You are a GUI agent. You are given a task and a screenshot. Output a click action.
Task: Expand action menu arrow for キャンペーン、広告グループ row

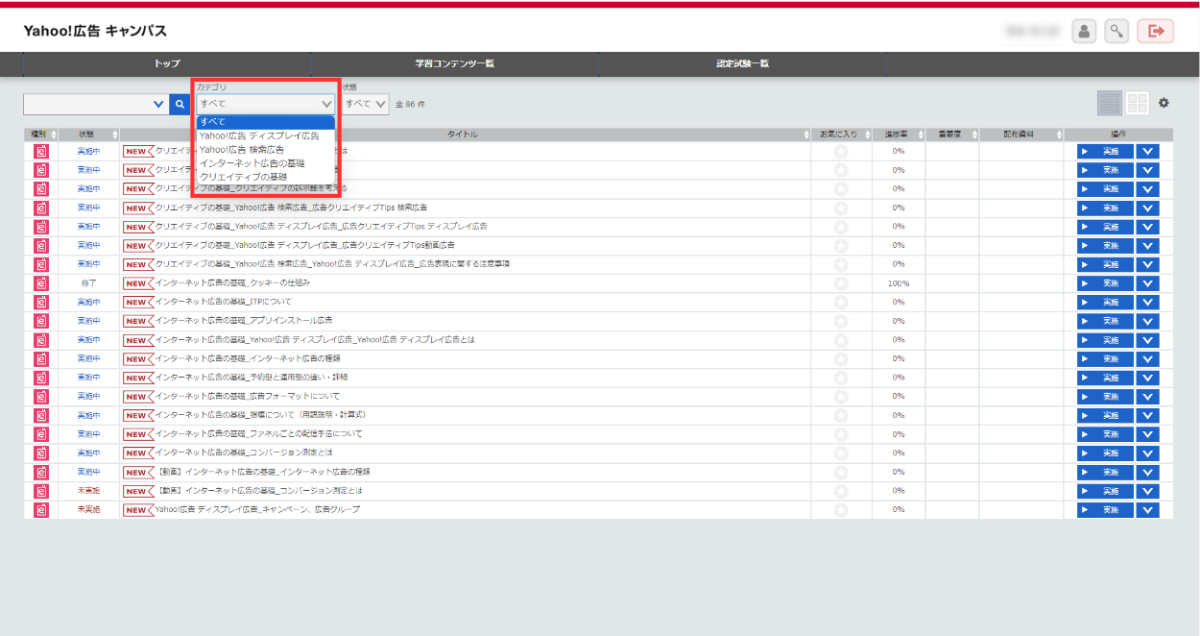tap(1148, 509)
